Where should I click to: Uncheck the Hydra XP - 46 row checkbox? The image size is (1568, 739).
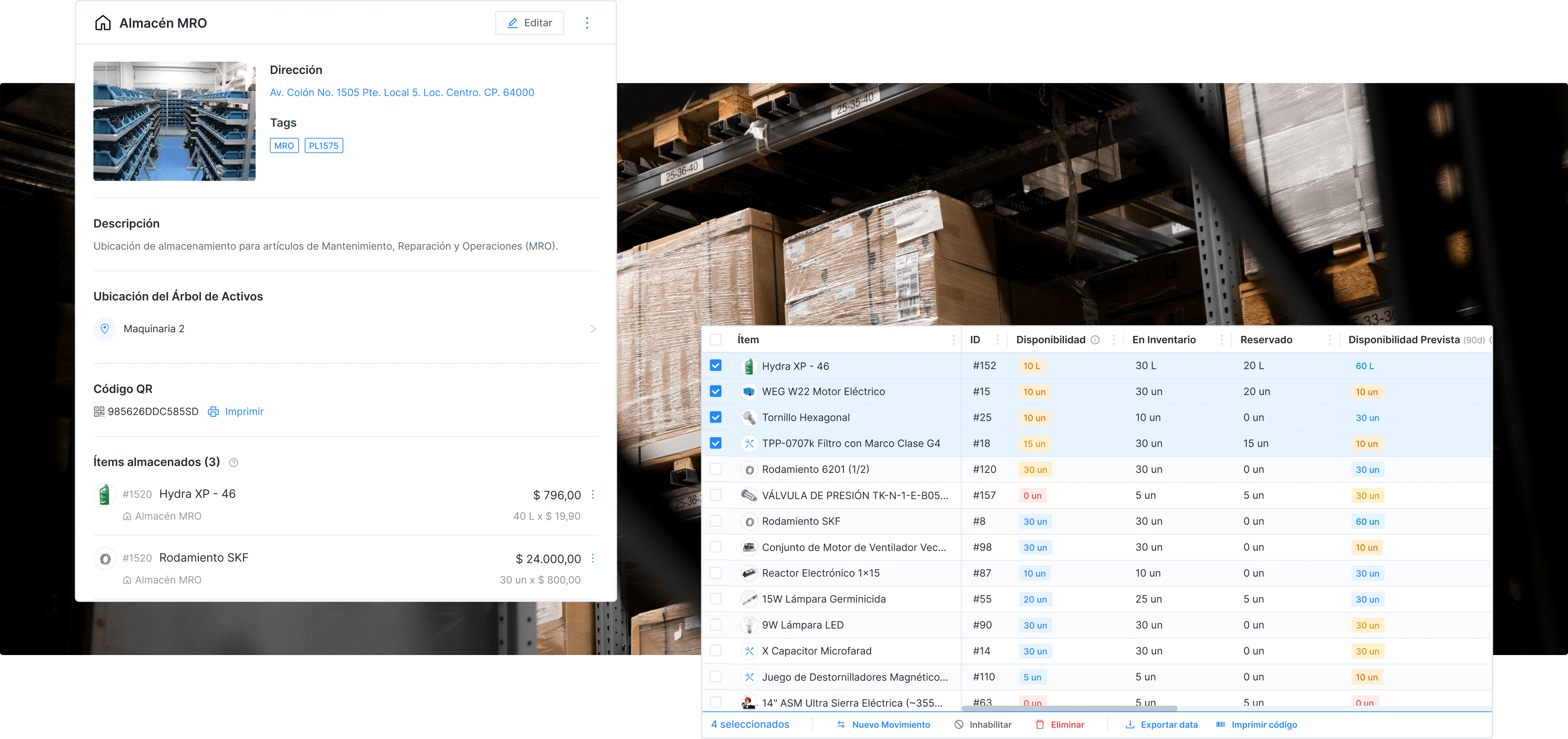point(716,365)
